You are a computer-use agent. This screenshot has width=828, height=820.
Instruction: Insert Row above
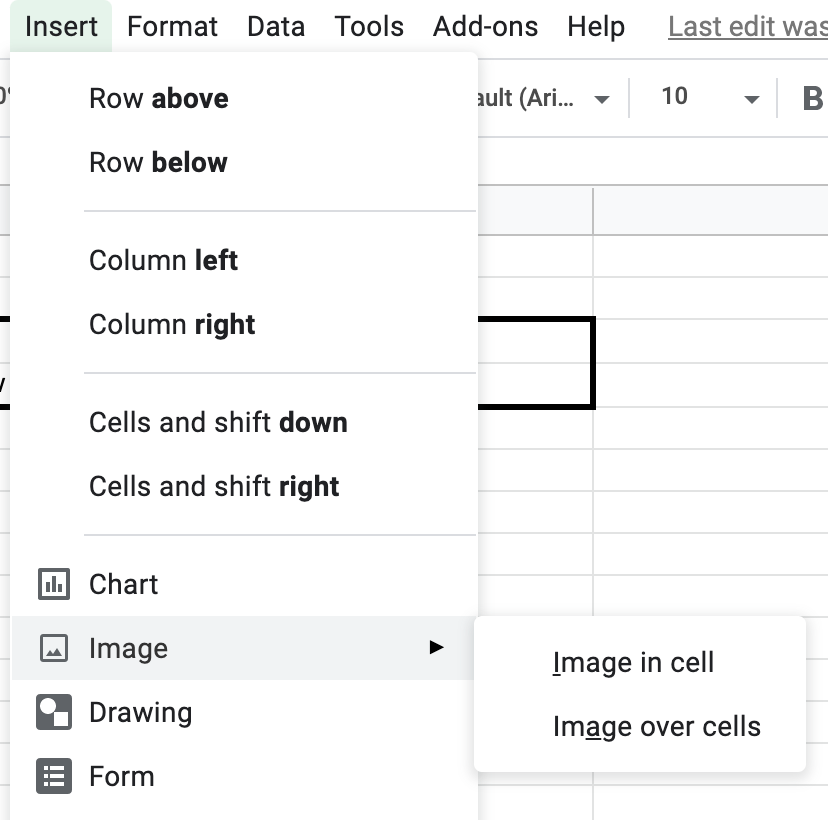pyautogui.click(x=158, y=98)
